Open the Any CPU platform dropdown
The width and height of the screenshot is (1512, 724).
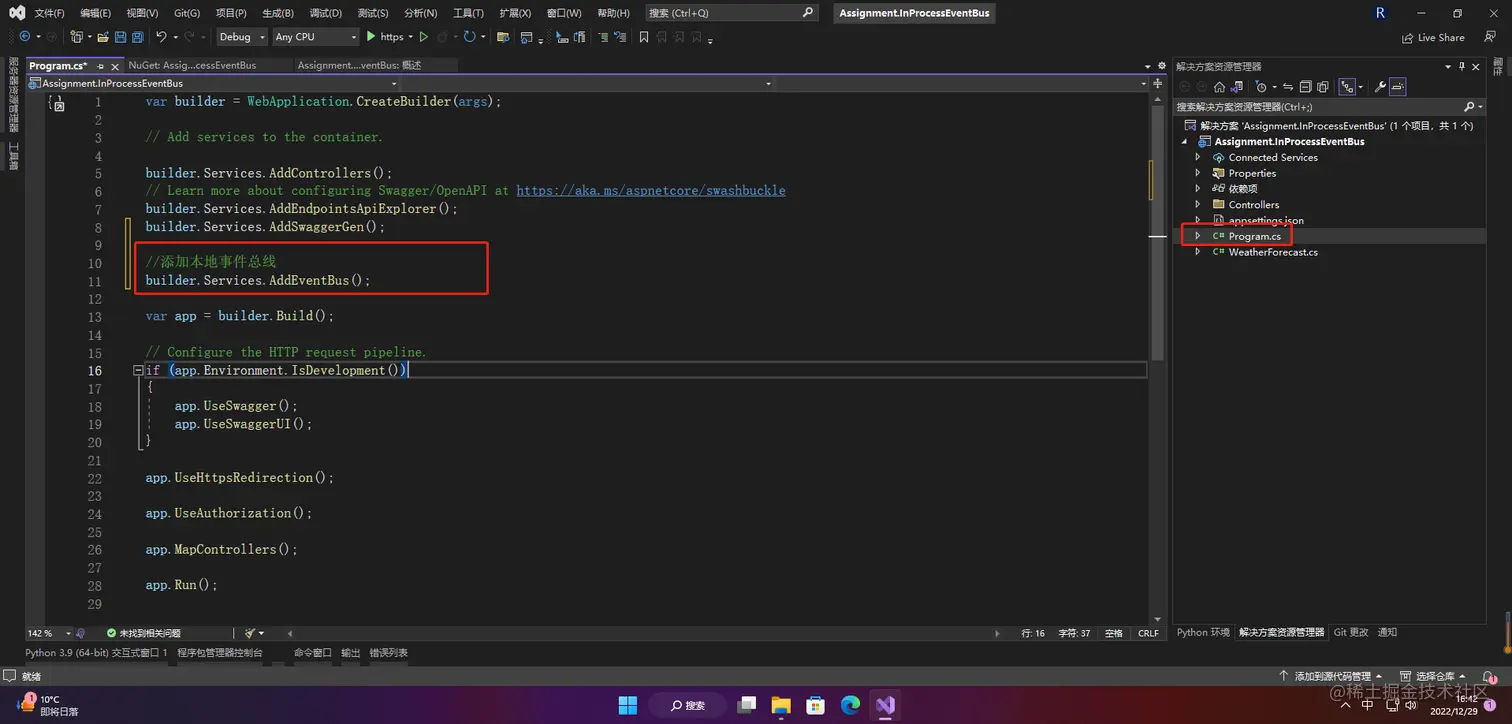point(315,37)
